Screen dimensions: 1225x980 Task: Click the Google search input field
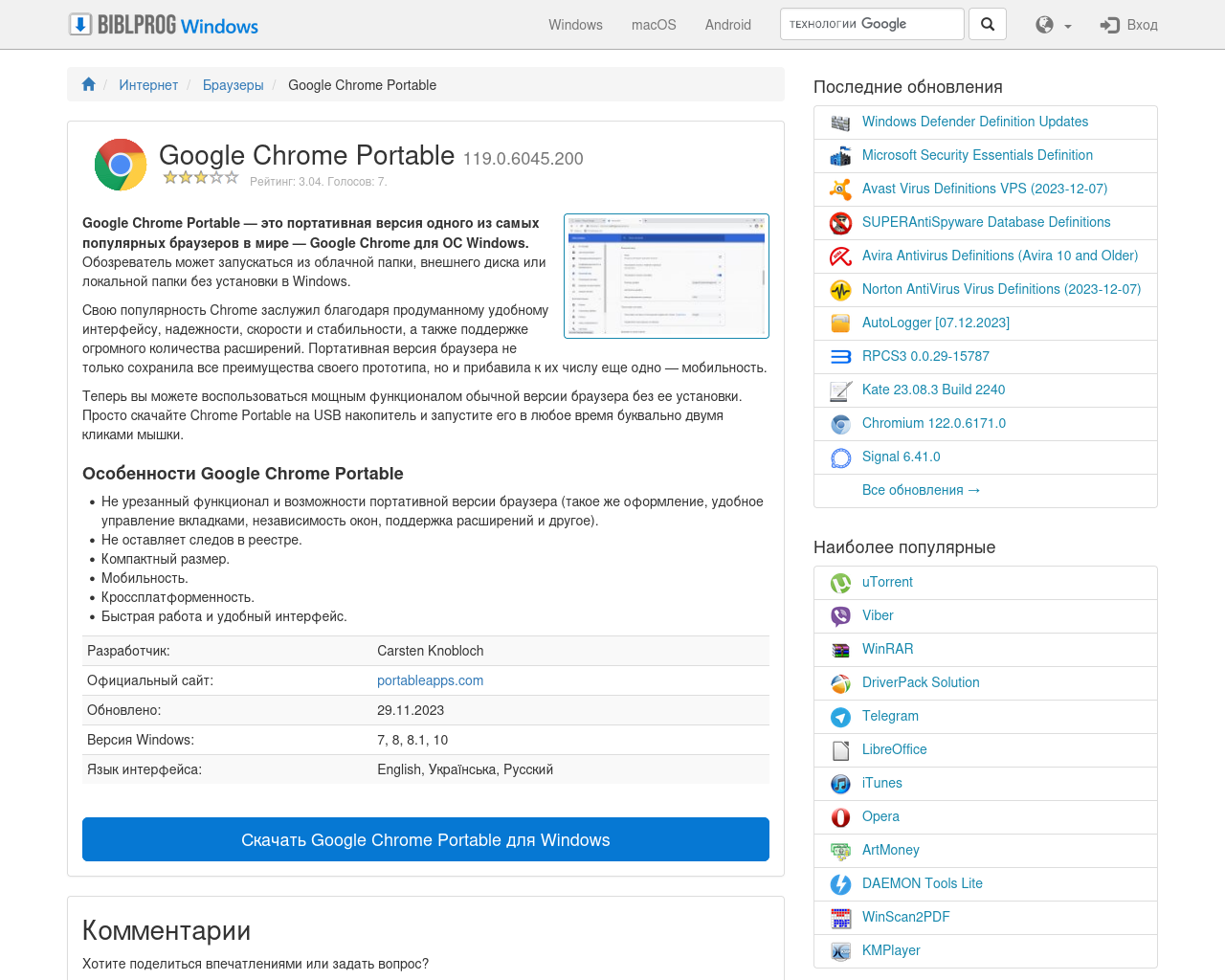coord(872,24)
